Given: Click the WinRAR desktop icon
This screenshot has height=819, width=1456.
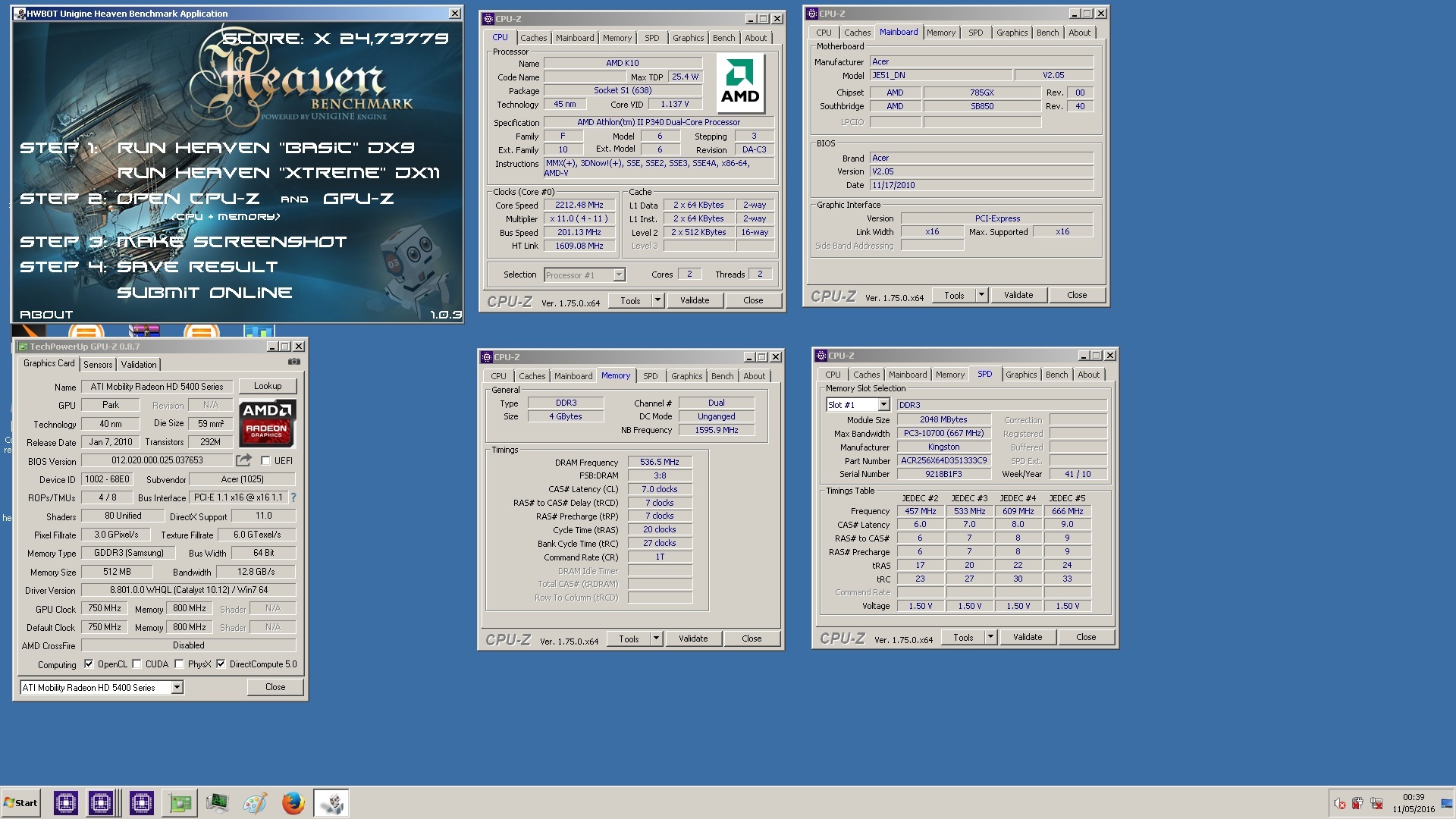Looking at the screenshot, I should coord(144,331).
